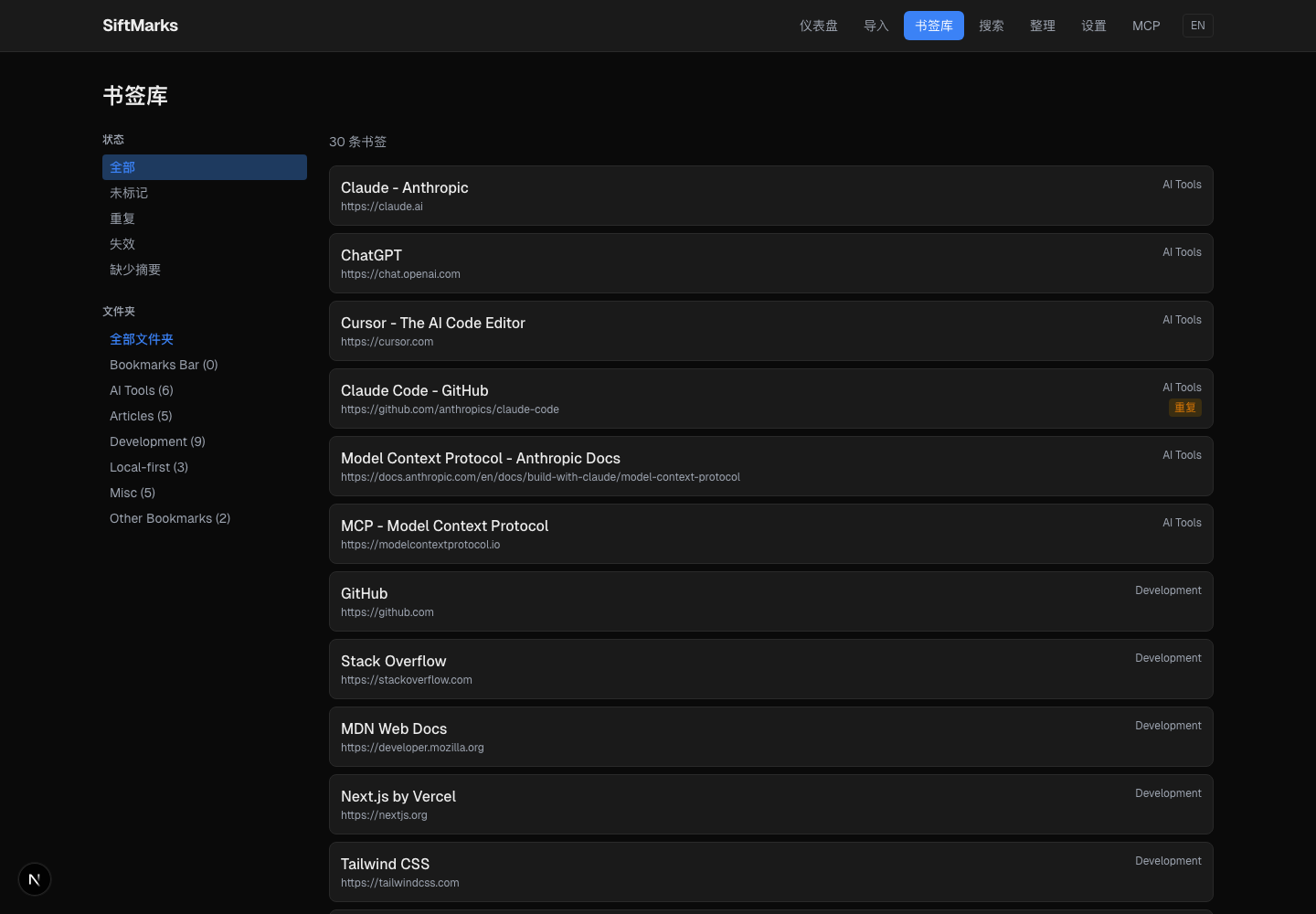Click the 重复 badge on Claude Code card
Viewport: 1316px width, 914px height.
point(1185,408)
